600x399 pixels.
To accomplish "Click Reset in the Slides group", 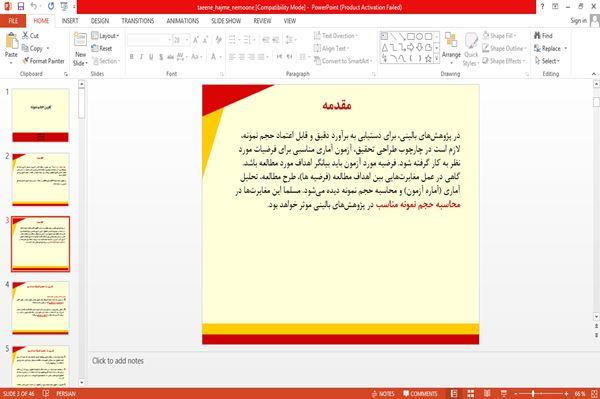I will [101, 48].
